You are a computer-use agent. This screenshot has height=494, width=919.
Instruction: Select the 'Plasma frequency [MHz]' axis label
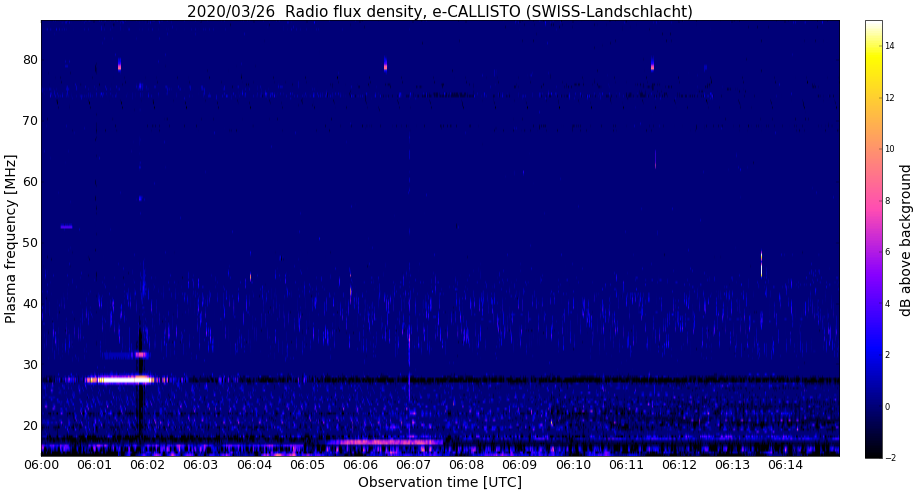click(10, 239)
